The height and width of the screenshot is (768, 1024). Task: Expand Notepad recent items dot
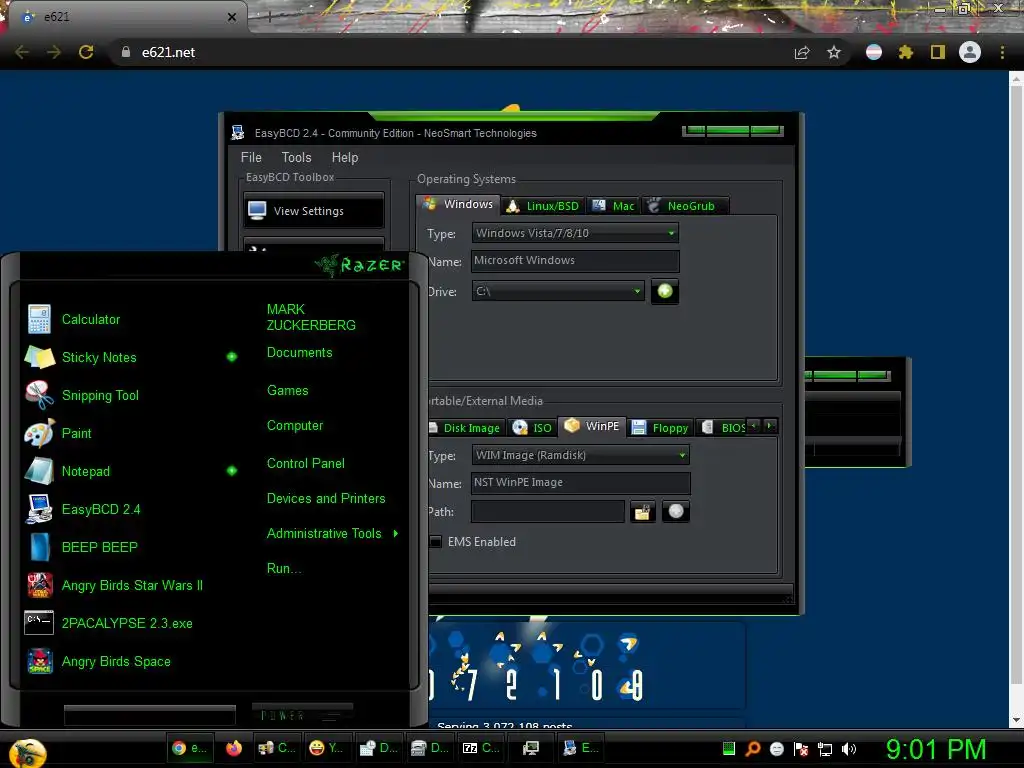pos(232,470)
